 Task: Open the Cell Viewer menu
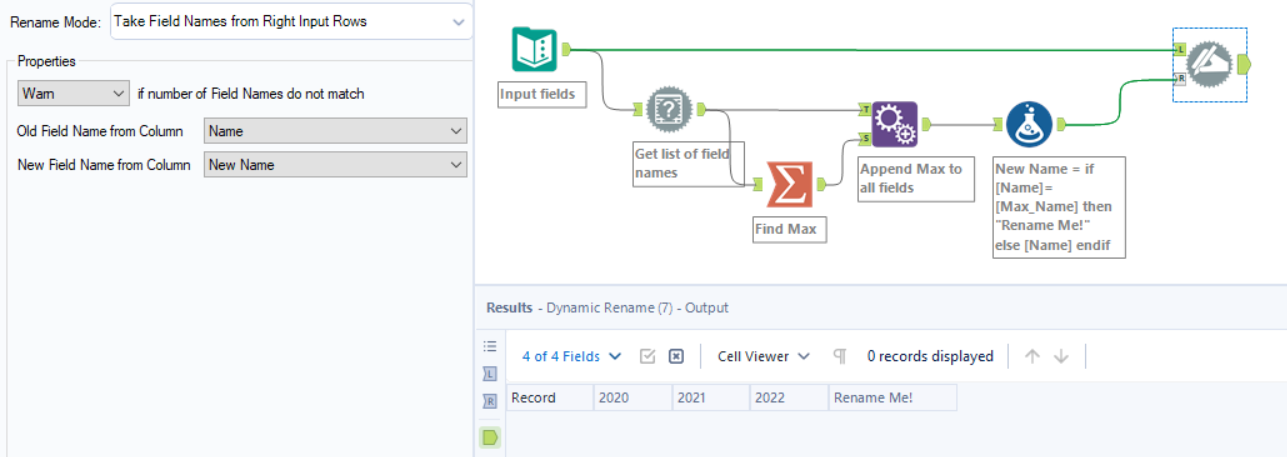[x=763, y=356]
